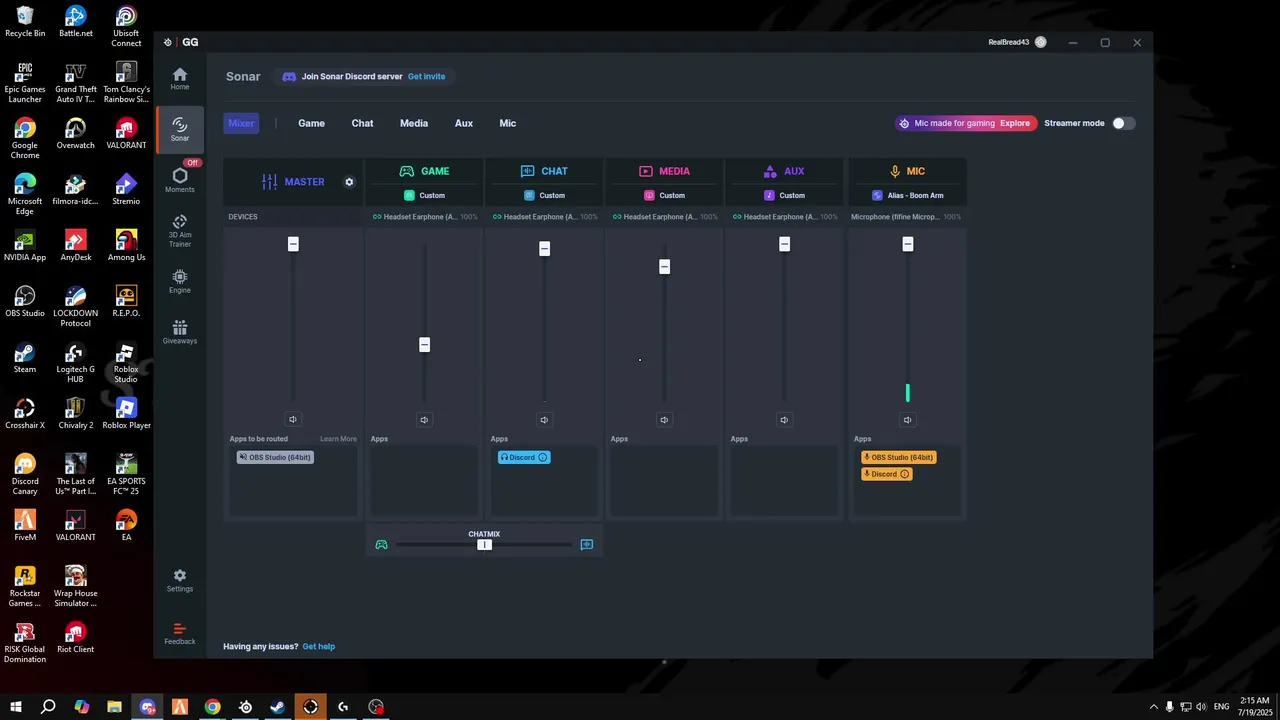This screenshot has width=1280, height=720.
Task: Switch to the Mixer tab
Action: pos(241,123)
